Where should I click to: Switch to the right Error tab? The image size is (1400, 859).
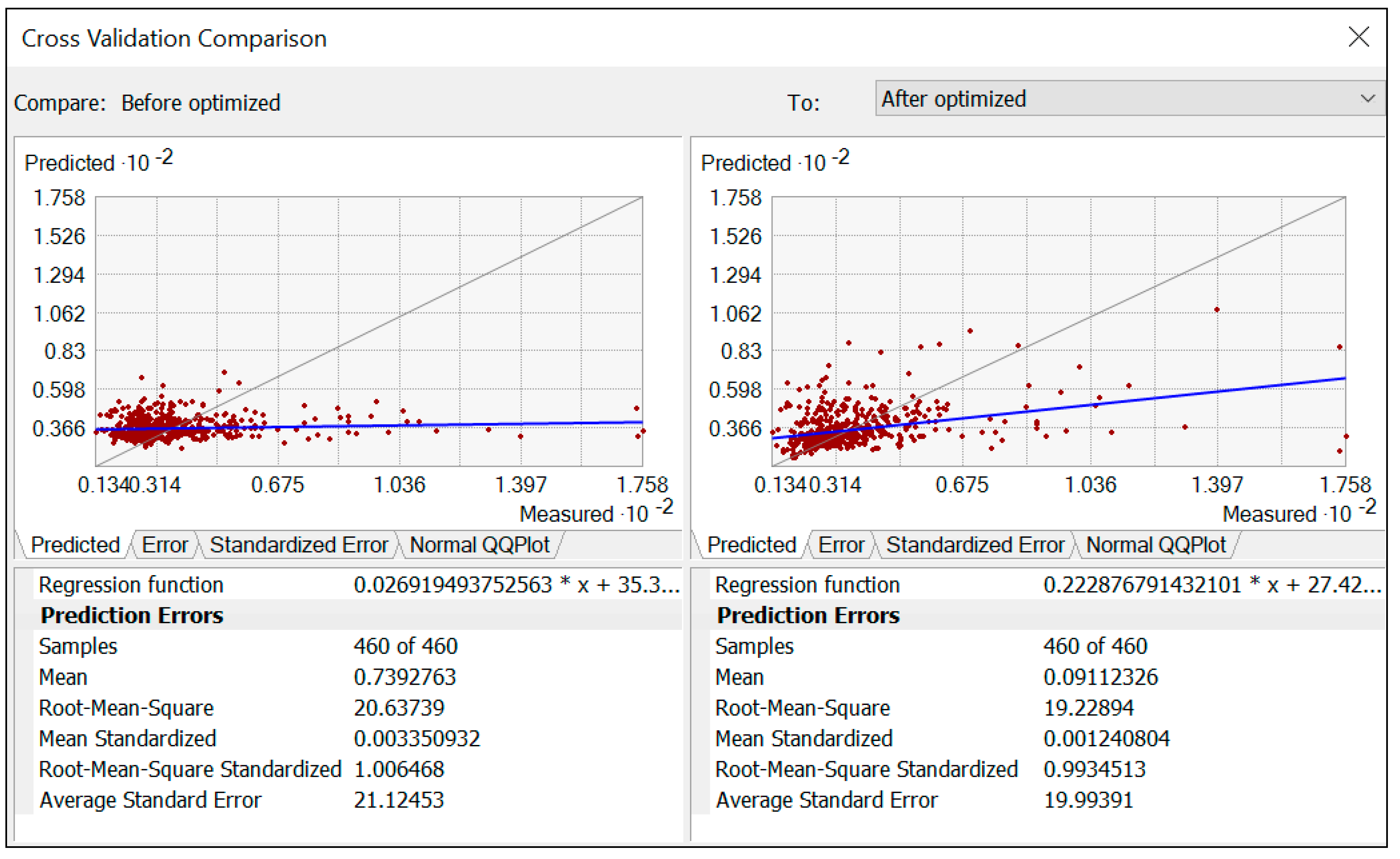click(841, 545)
